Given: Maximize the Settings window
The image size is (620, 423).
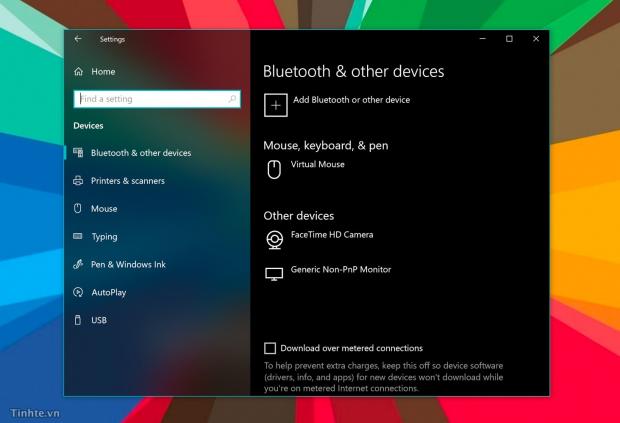Looking at the screenshot, I should point(509,39).
